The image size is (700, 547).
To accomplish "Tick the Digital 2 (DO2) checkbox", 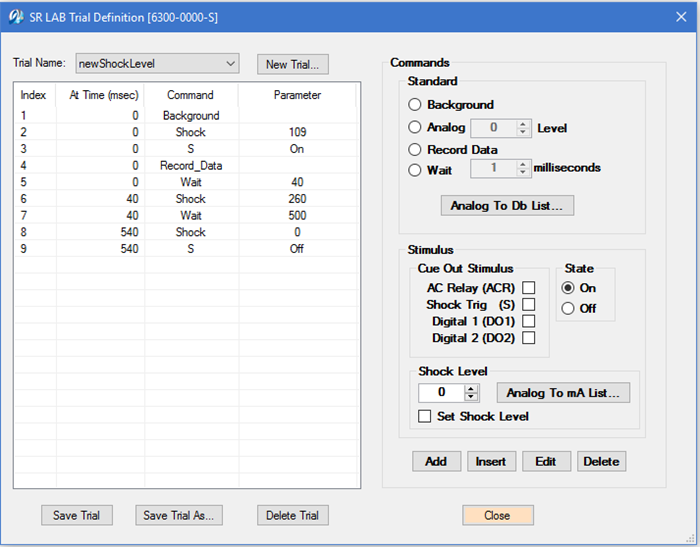I will point(529,338).
